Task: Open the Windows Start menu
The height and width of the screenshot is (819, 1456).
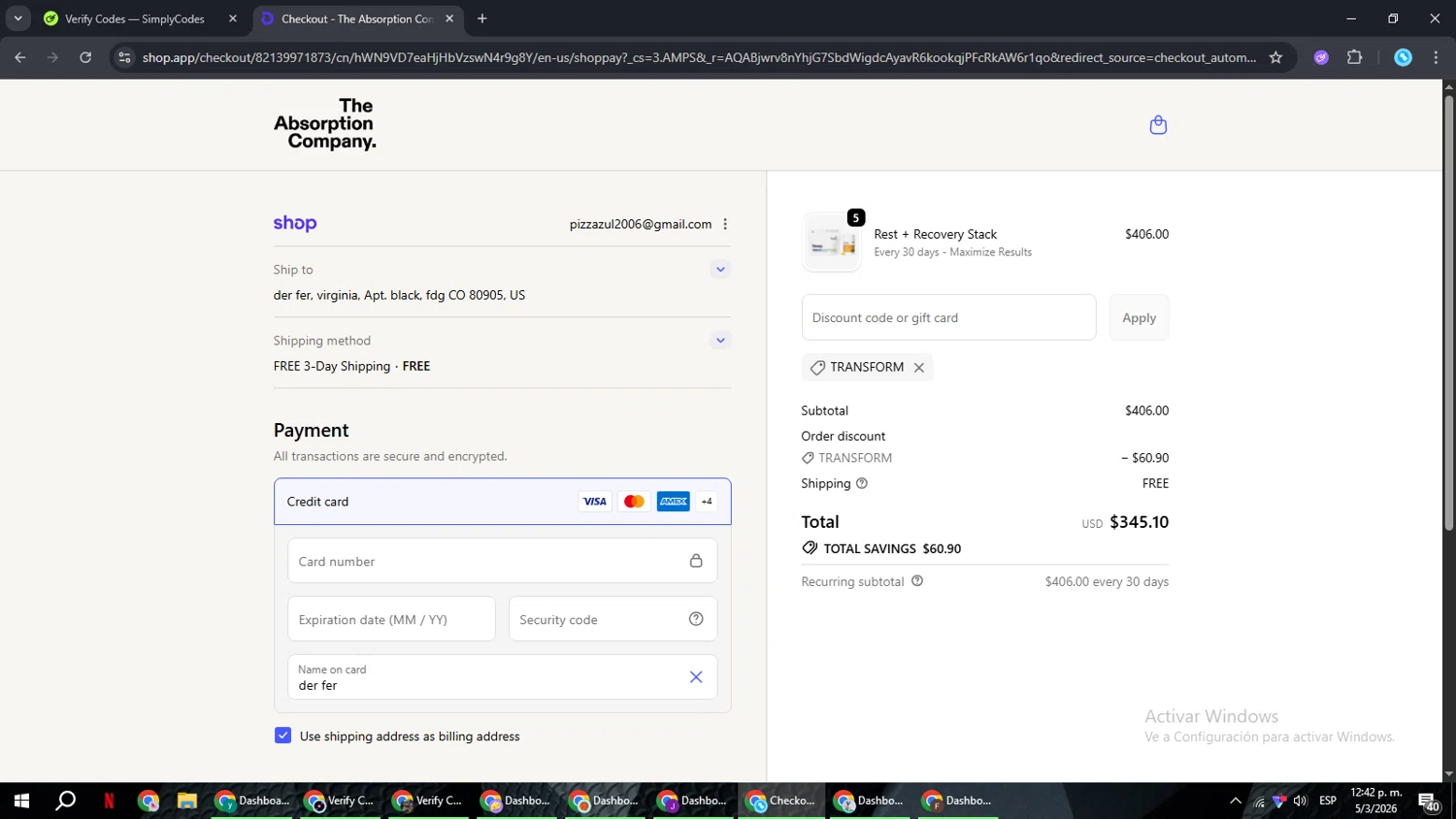Action: click(x=21, y=801)
